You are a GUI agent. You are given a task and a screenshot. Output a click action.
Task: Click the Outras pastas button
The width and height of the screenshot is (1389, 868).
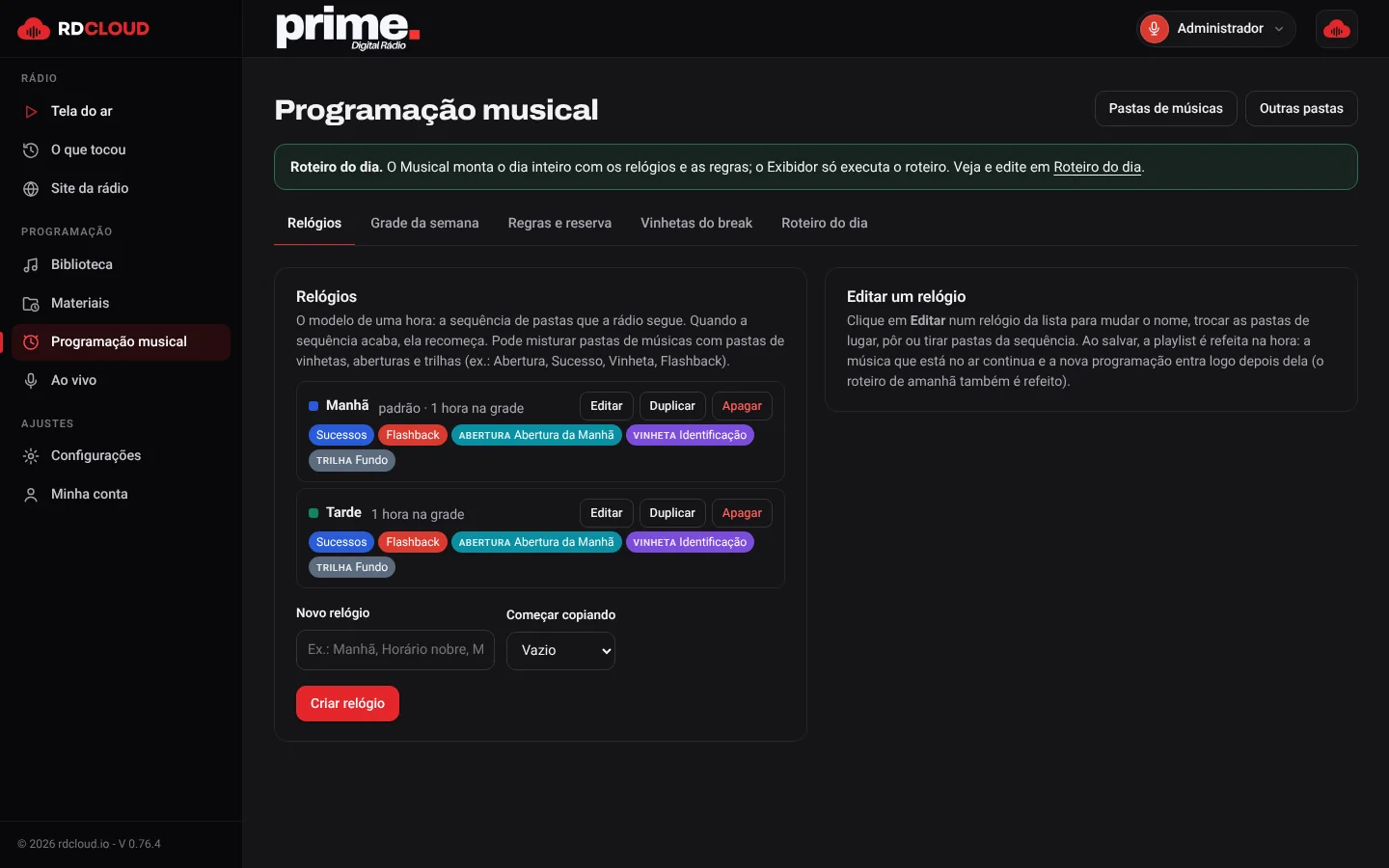[x=1301, y=109]
